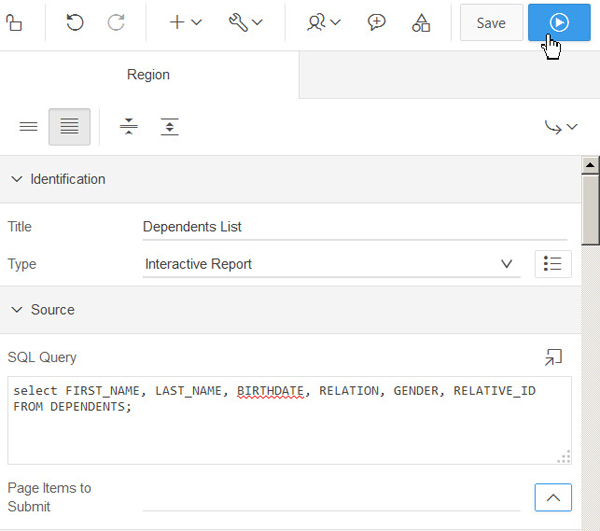Viewport: 600px width, 531px height.
Task: Open the Shared Components icon
Action: (x=421, y=22)
